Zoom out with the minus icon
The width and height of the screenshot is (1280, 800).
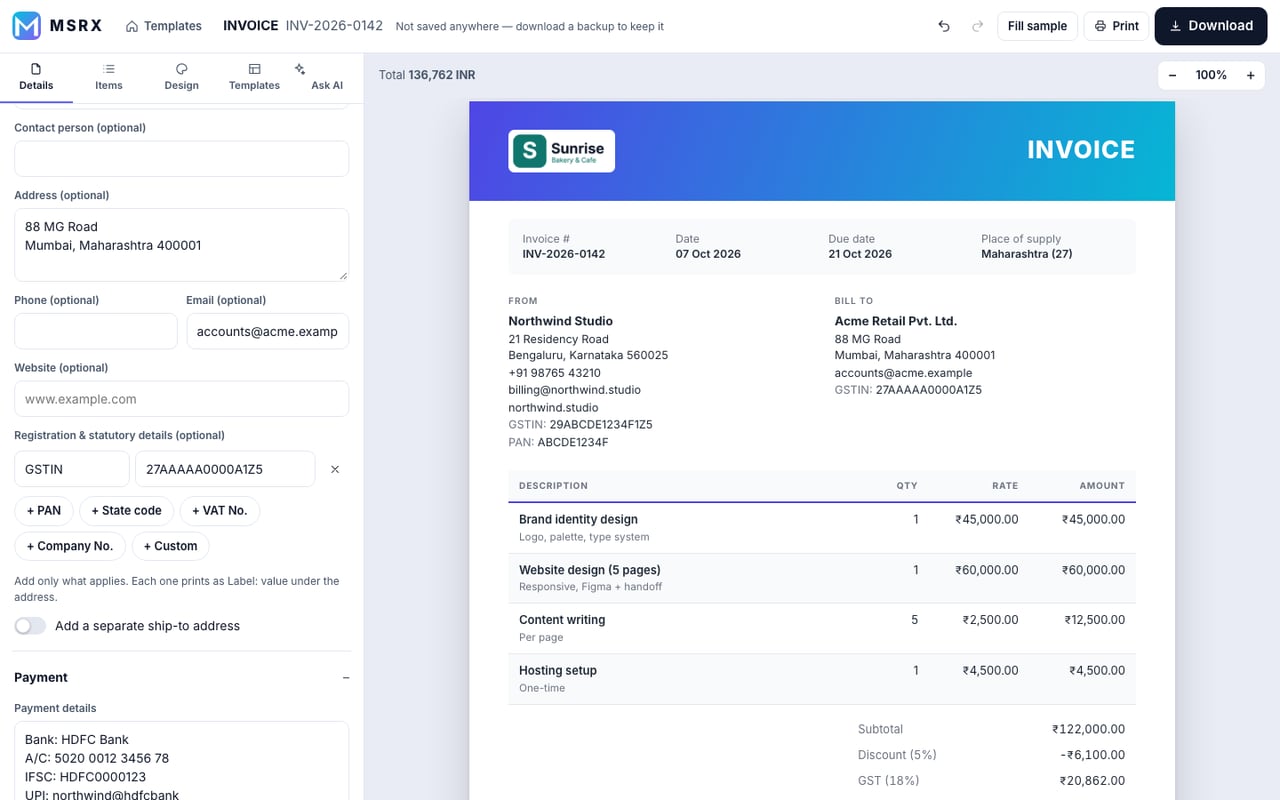[1172, 75]
